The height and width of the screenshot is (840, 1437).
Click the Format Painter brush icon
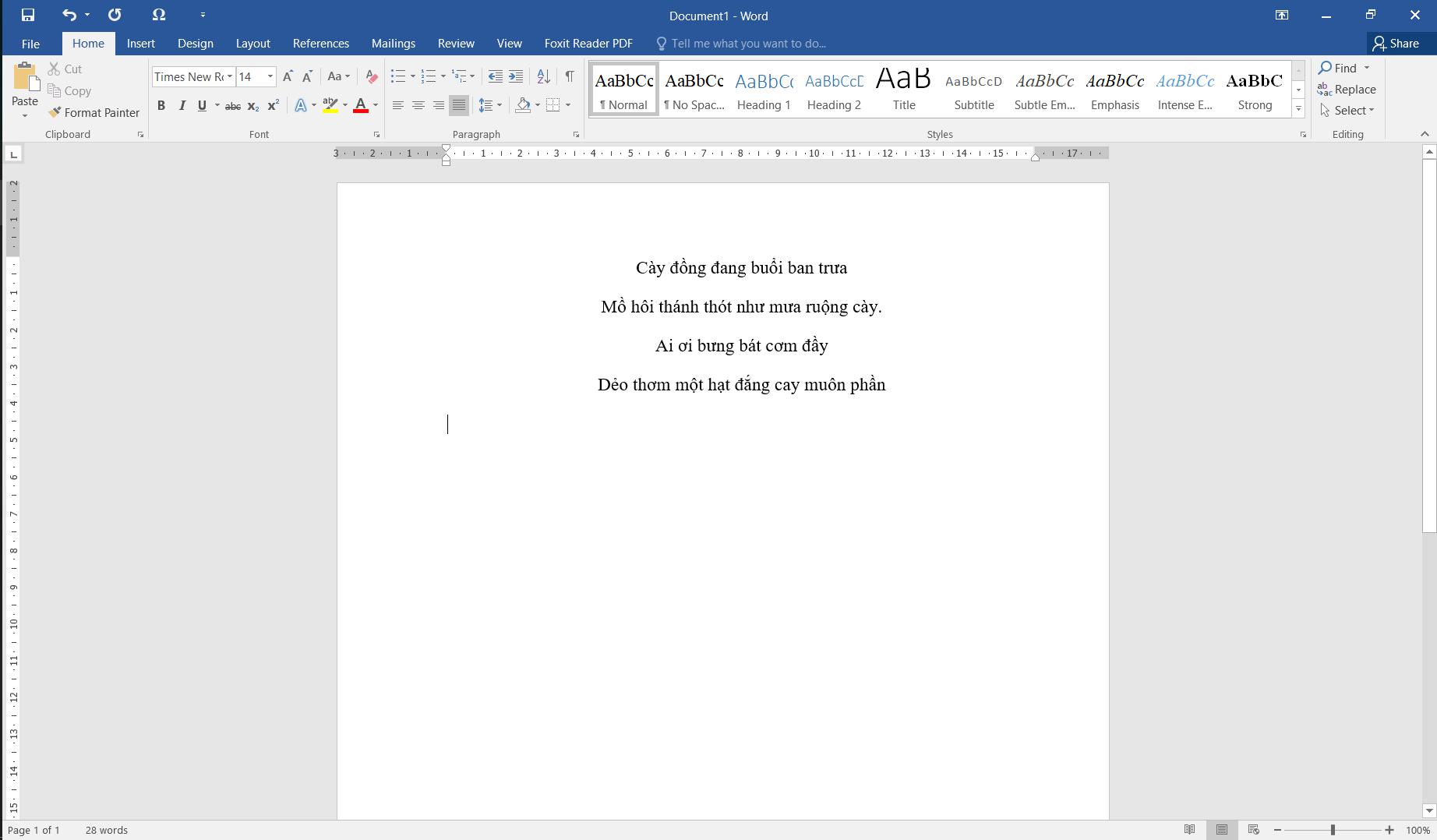pos(55,112)
